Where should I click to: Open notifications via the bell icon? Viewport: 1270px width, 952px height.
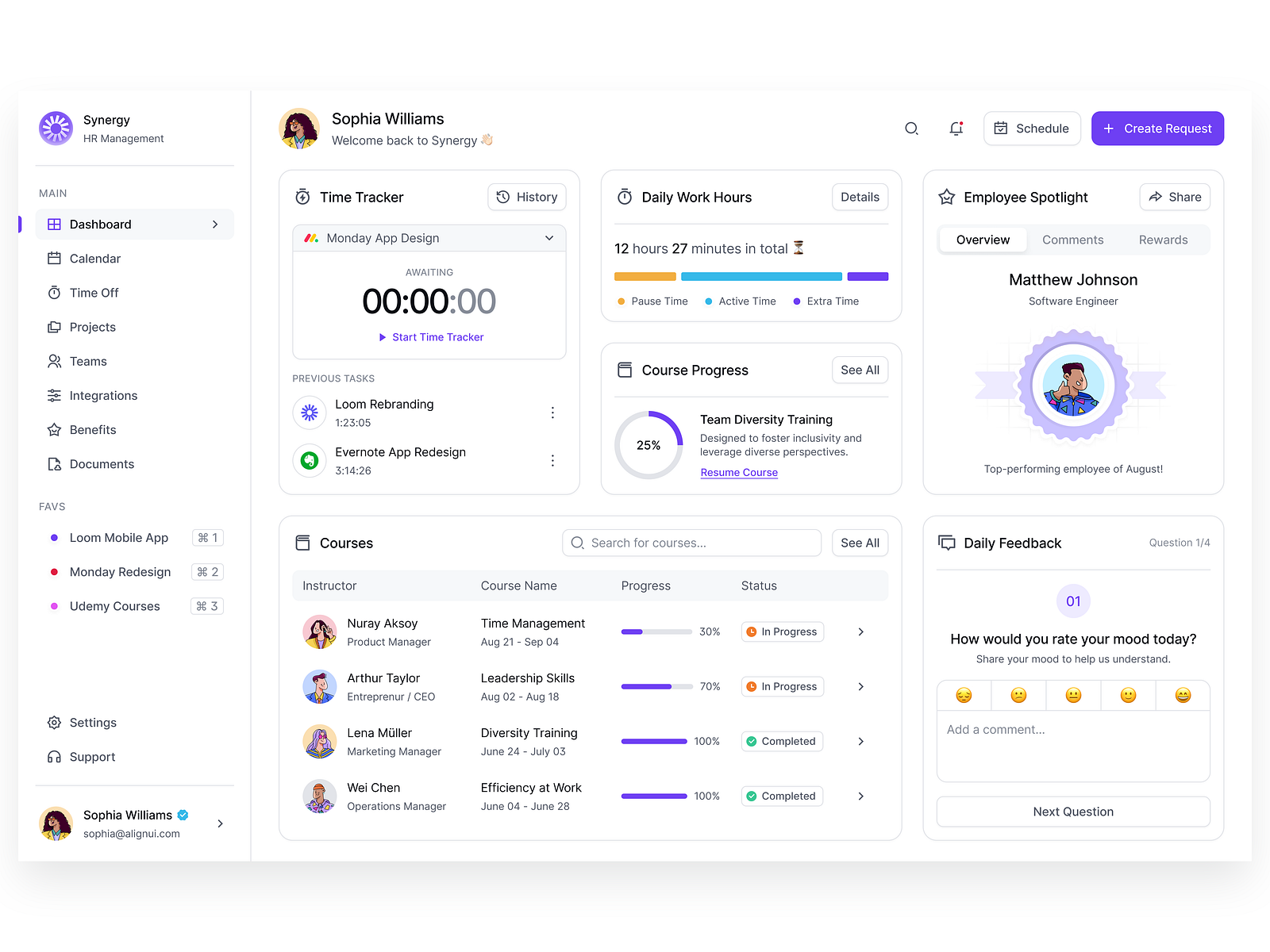point(956,129)
